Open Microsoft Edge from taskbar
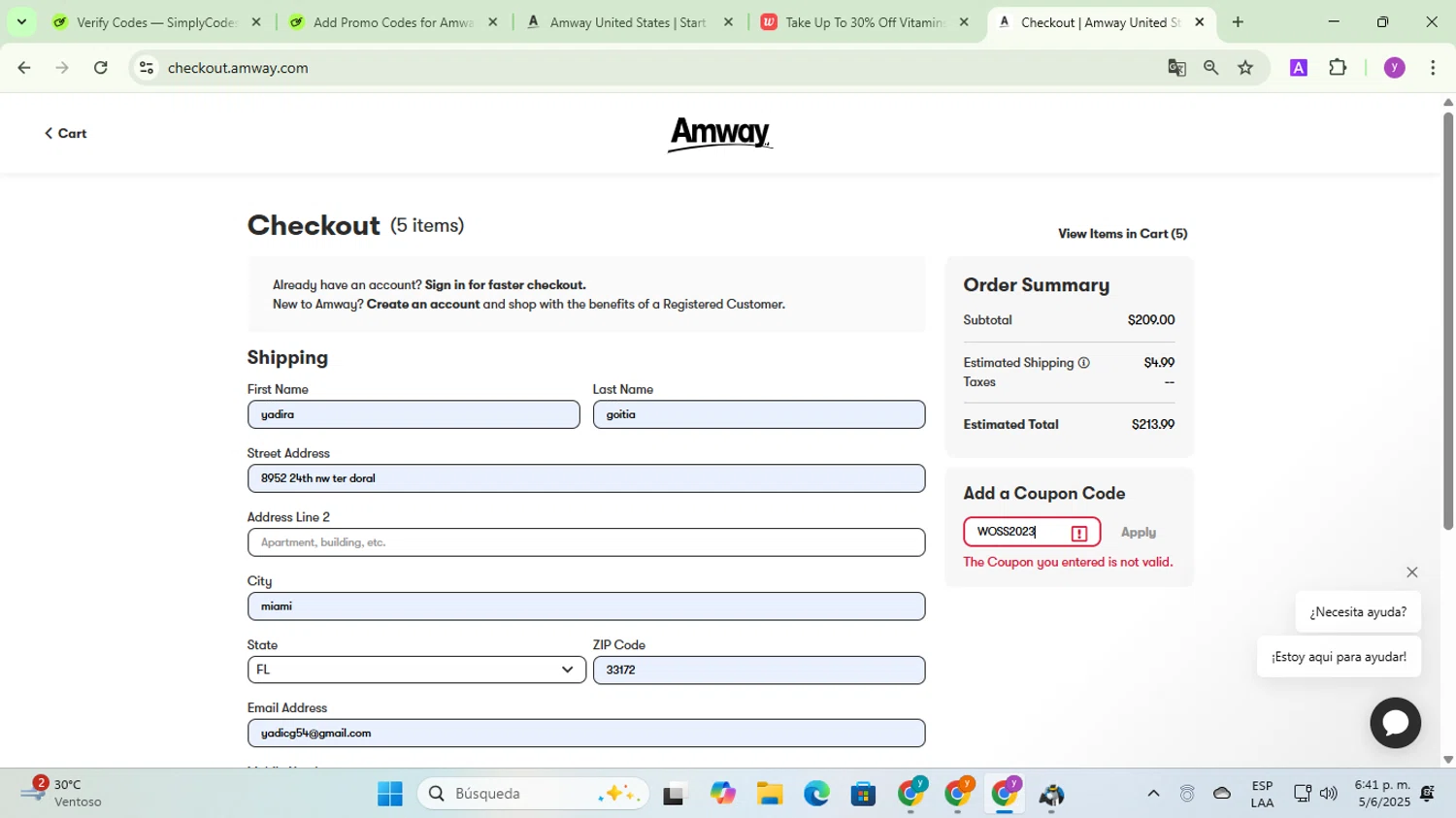Image resolution: width=1456 pixels, height=818 pixels. (x=816, y=795)
